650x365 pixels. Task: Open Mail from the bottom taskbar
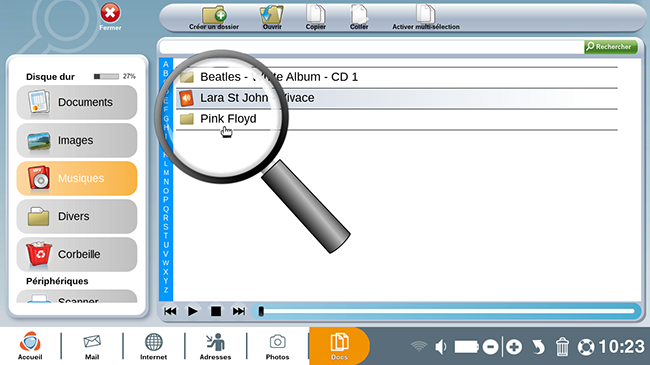[92, 347]
